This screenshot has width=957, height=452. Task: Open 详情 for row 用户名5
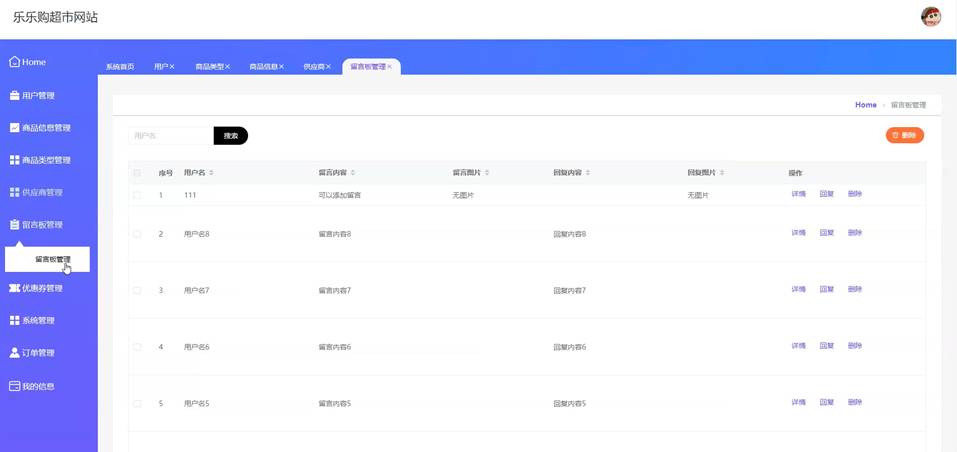[x=798, y=402]
